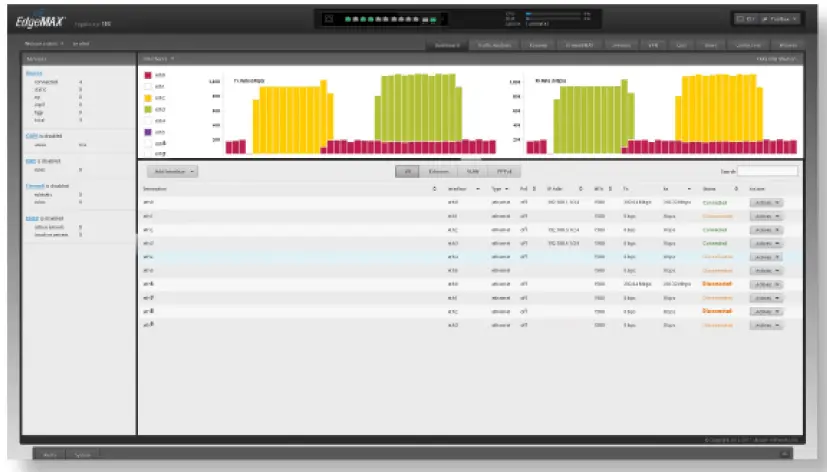Image resolution: width=827 pixels, height=472 pixels.
Task: Open the Add Interface dropdown
Action: coord(172,171)
